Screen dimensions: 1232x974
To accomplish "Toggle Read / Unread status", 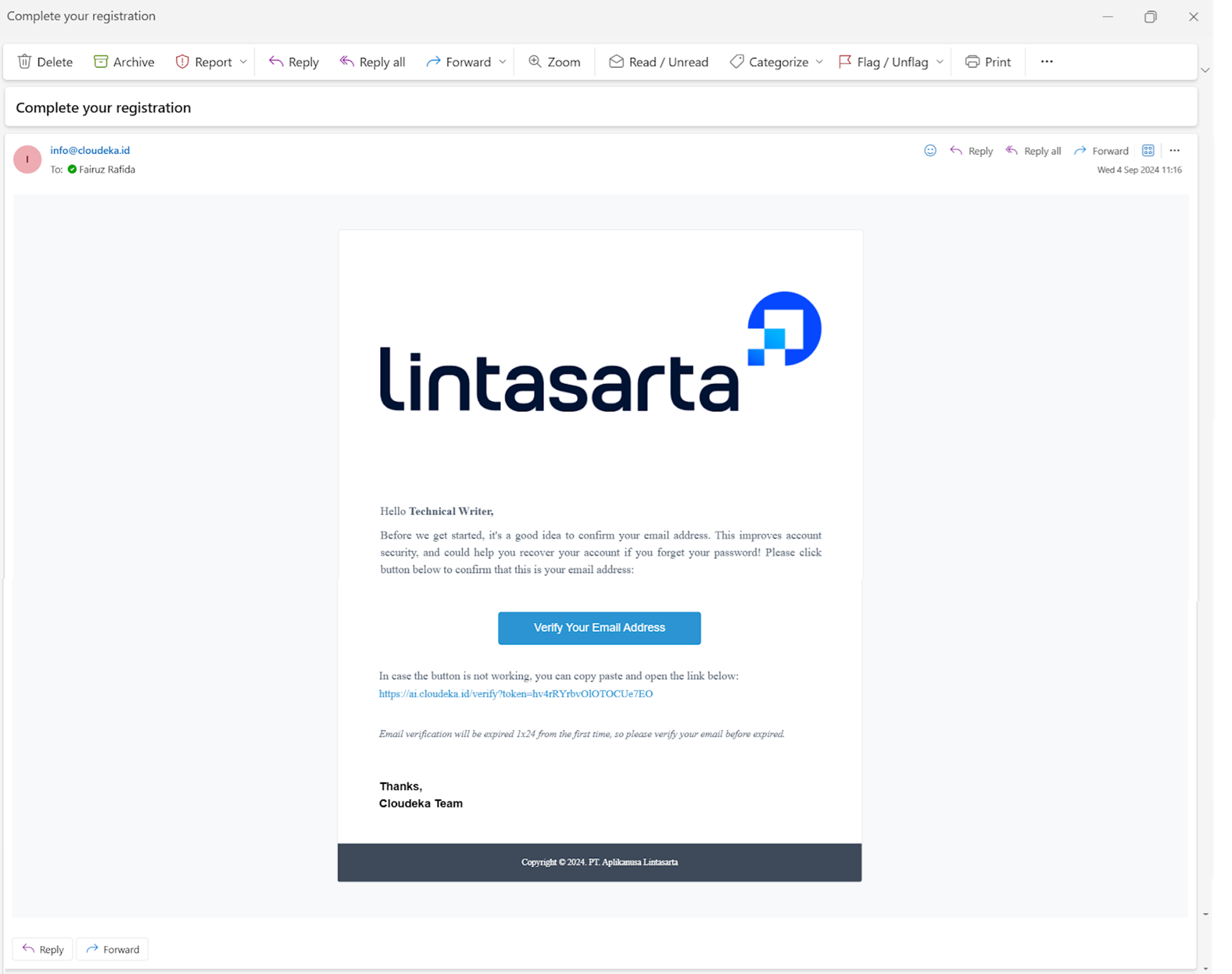I will tap(658, 61).
